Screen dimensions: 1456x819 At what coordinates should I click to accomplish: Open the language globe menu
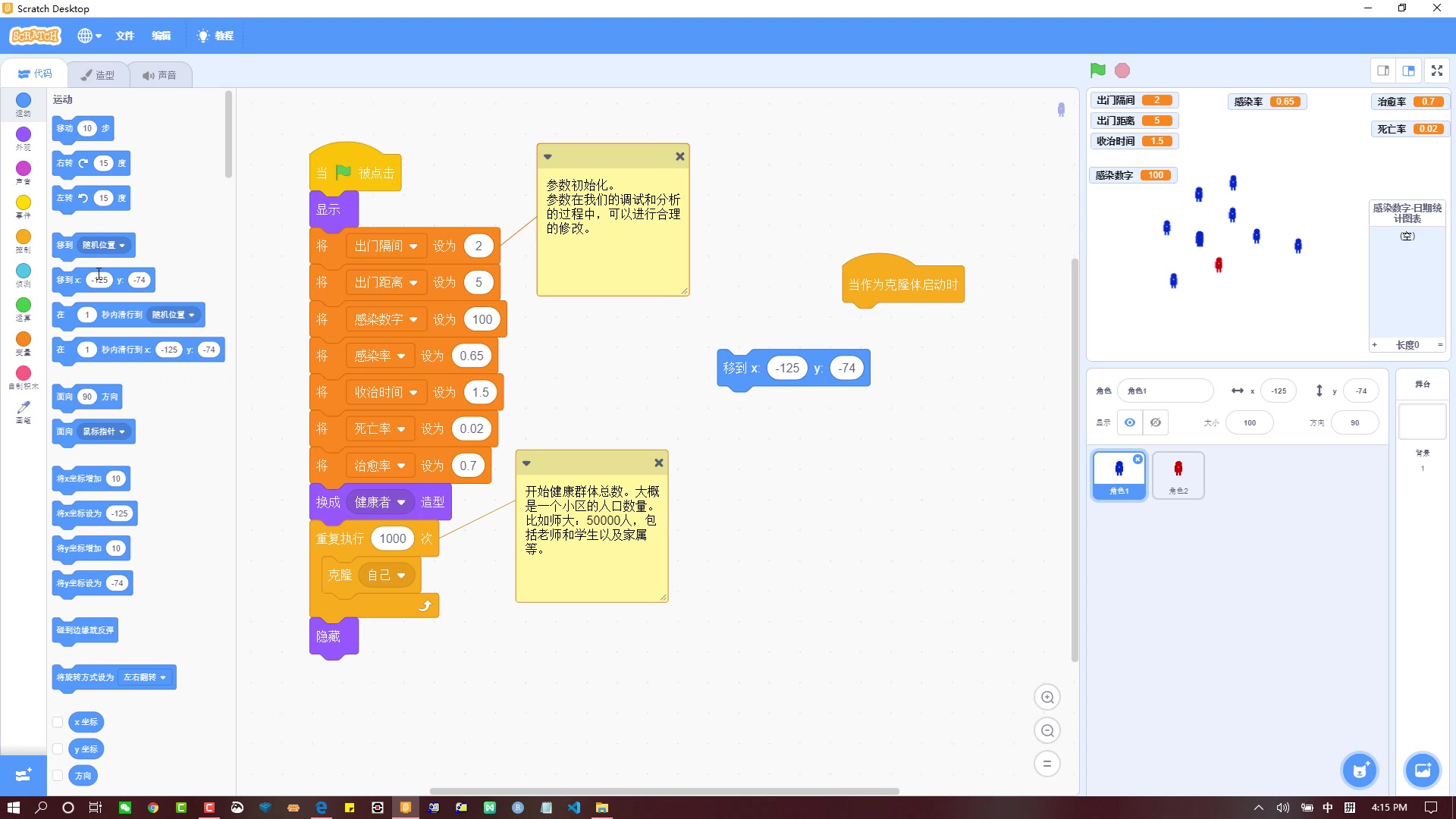[x=89, y=36]
